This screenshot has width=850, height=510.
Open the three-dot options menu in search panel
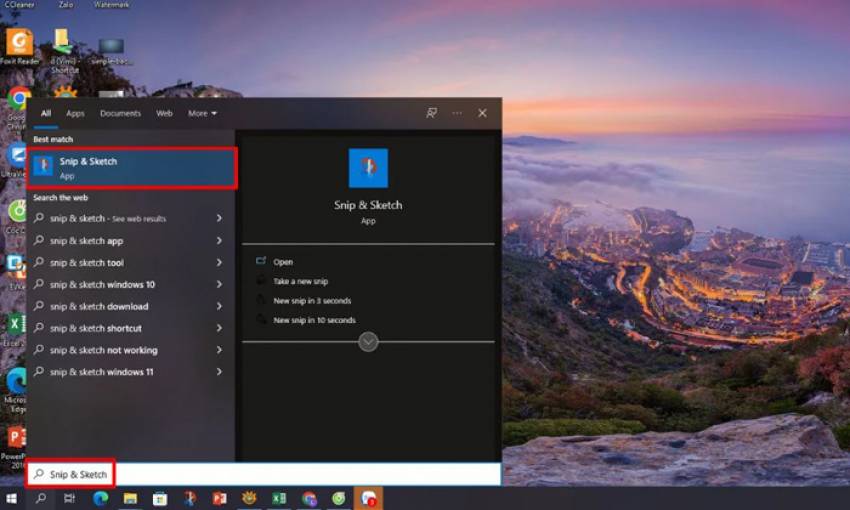[457, 113]
